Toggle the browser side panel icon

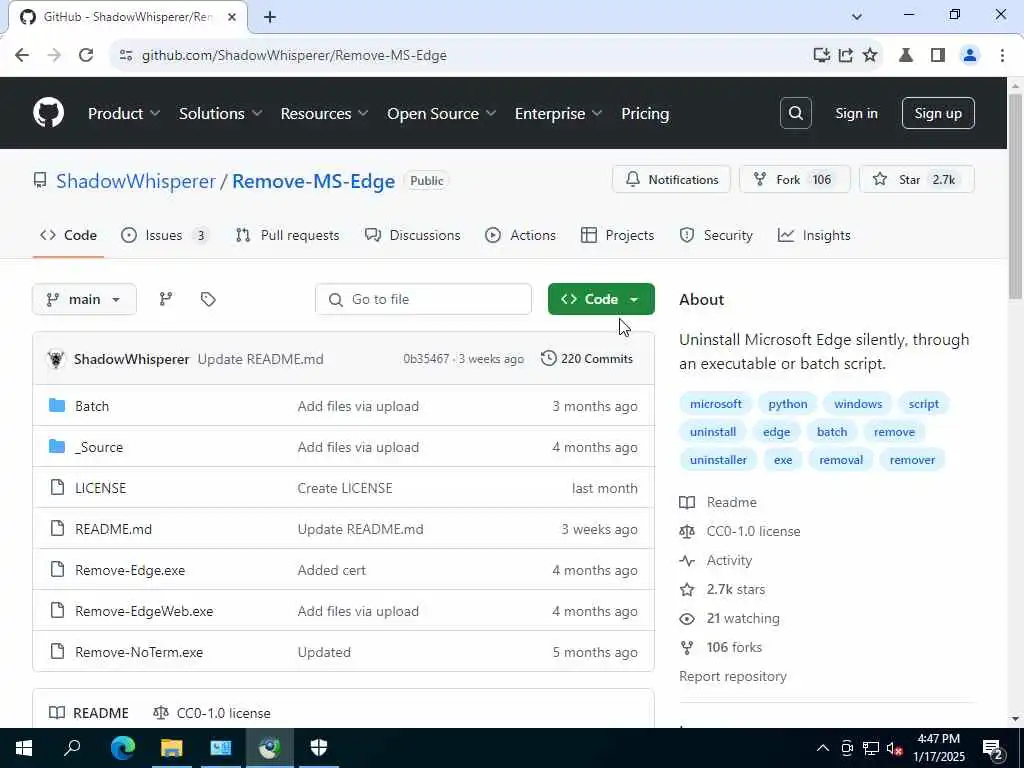pos(938,55)
